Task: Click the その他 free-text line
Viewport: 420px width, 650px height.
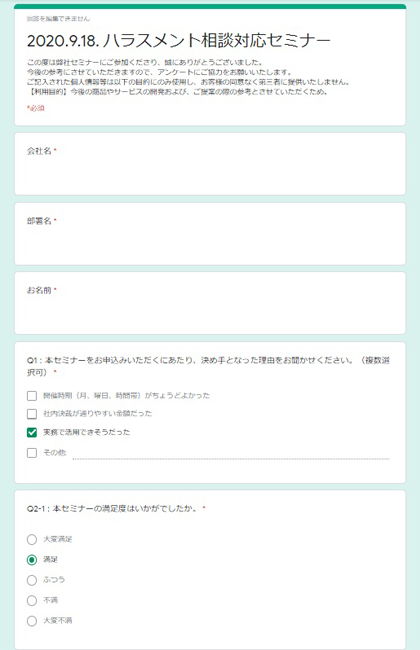Action: coord(231,455)
